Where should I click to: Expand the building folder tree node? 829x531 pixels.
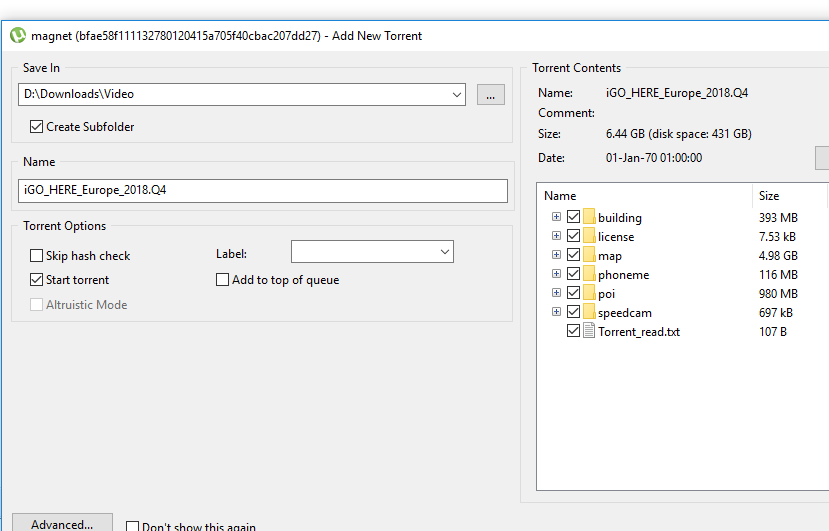pyautogui.click(x=556, y=216)
